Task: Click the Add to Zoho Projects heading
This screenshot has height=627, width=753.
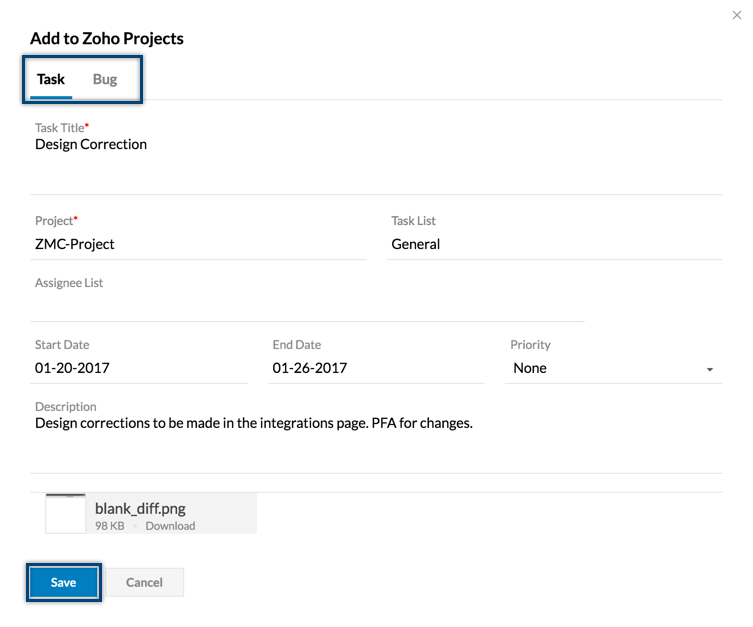Action: tap(107, 39)
